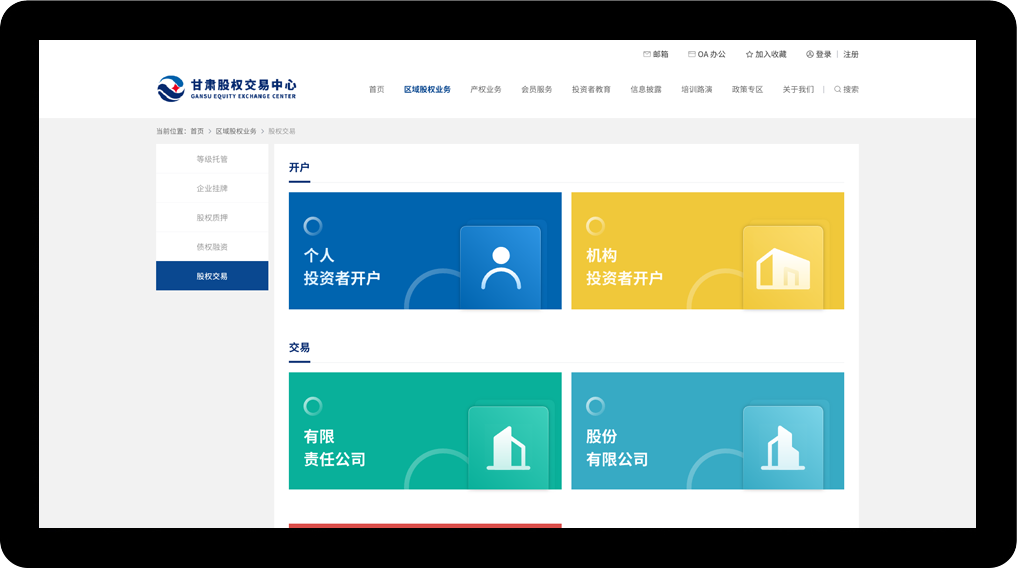
Task: Click the Gansu Equity Exchange Center logo
Action: point(227,89)
